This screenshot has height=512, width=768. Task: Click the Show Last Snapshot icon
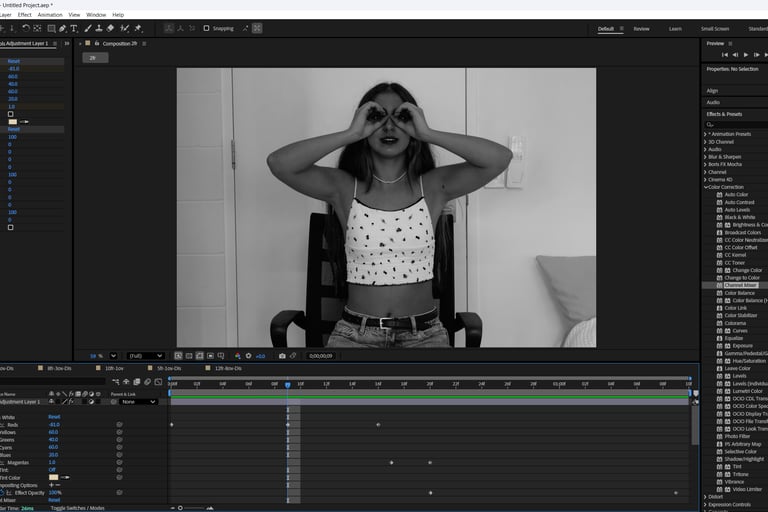point(293,356)
